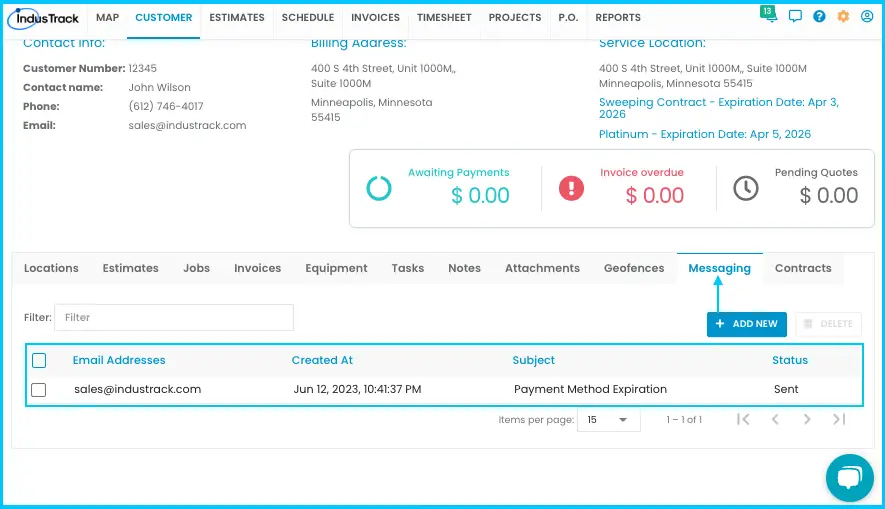The image size is (885, 509).
Task: Click the sales@industrack.com table cell
Action: [138, 389]
